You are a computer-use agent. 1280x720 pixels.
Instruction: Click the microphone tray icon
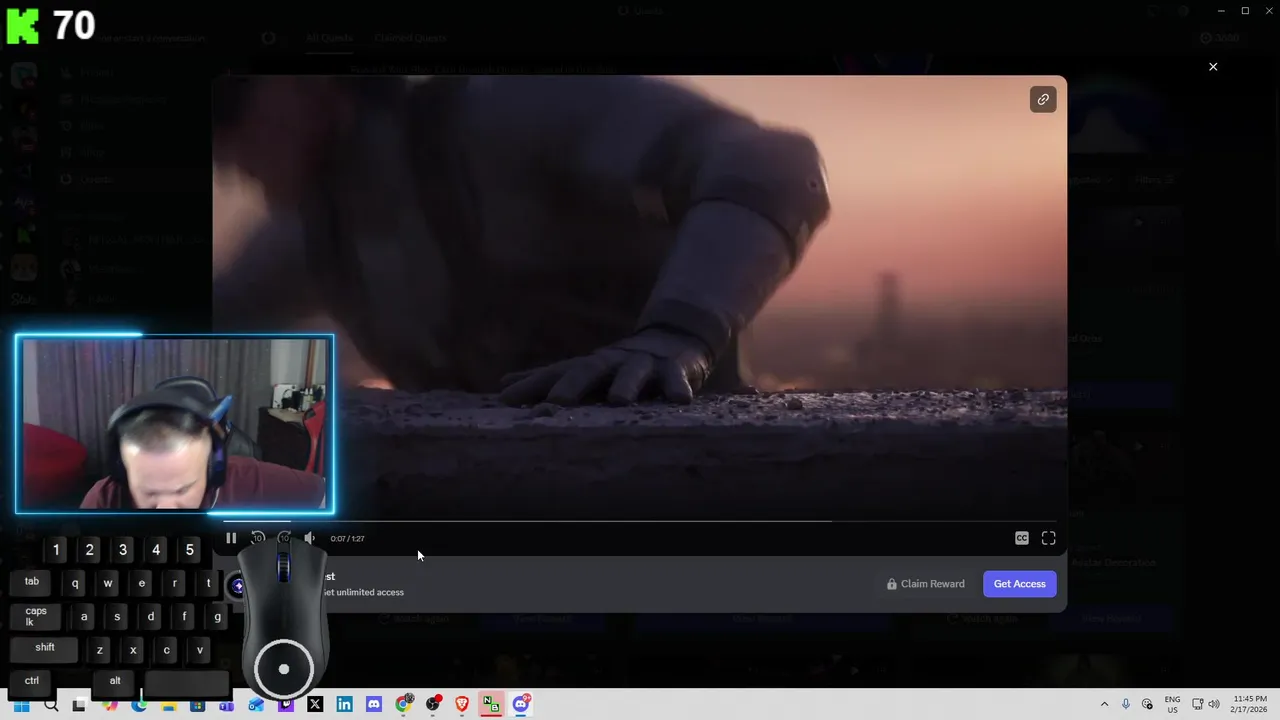click(1126, 704)
